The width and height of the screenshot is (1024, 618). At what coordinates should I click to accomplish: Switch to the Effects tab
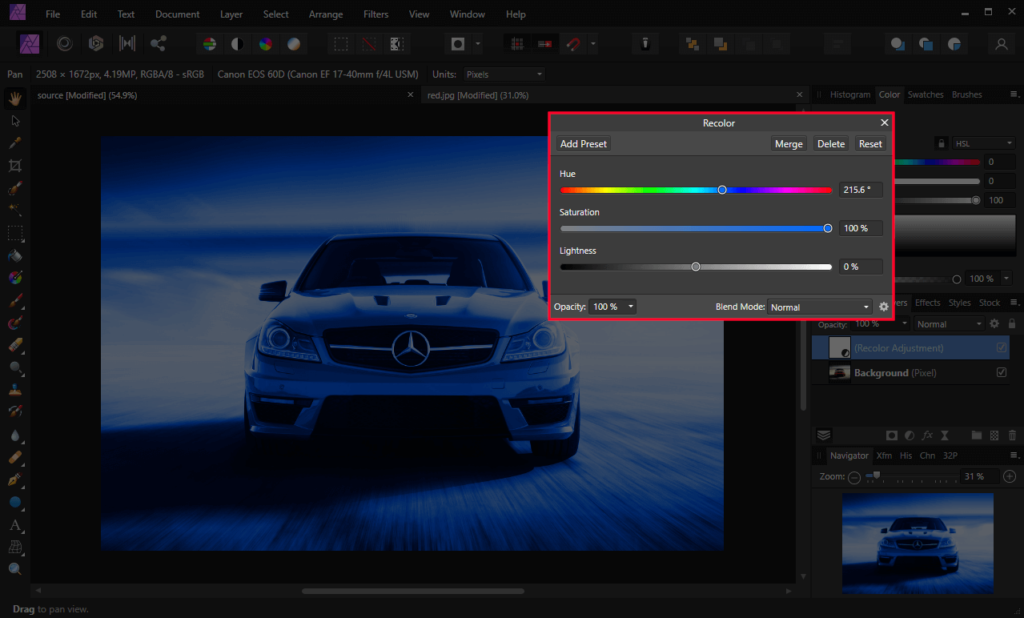(x=928, y=302)
